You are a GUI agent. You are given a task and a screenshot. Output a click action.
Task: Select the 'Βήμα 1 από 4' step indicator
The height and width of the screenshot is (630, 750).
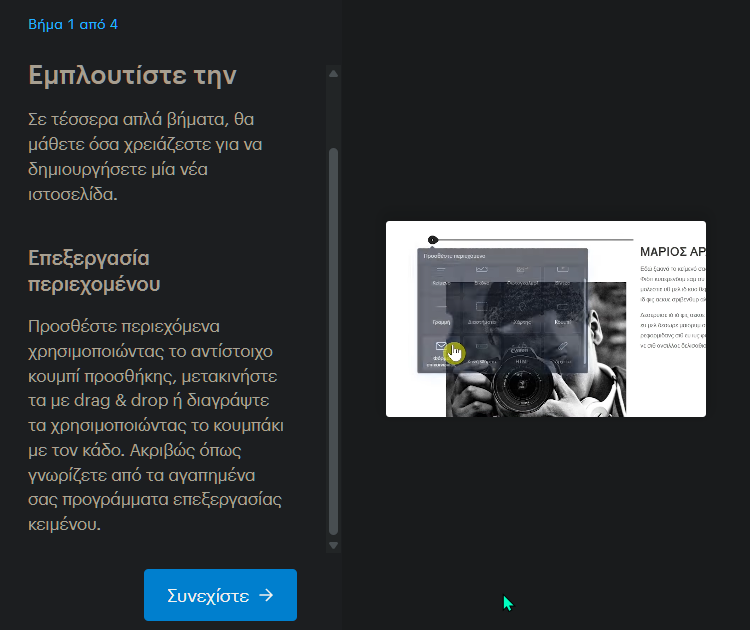[73, 24]
